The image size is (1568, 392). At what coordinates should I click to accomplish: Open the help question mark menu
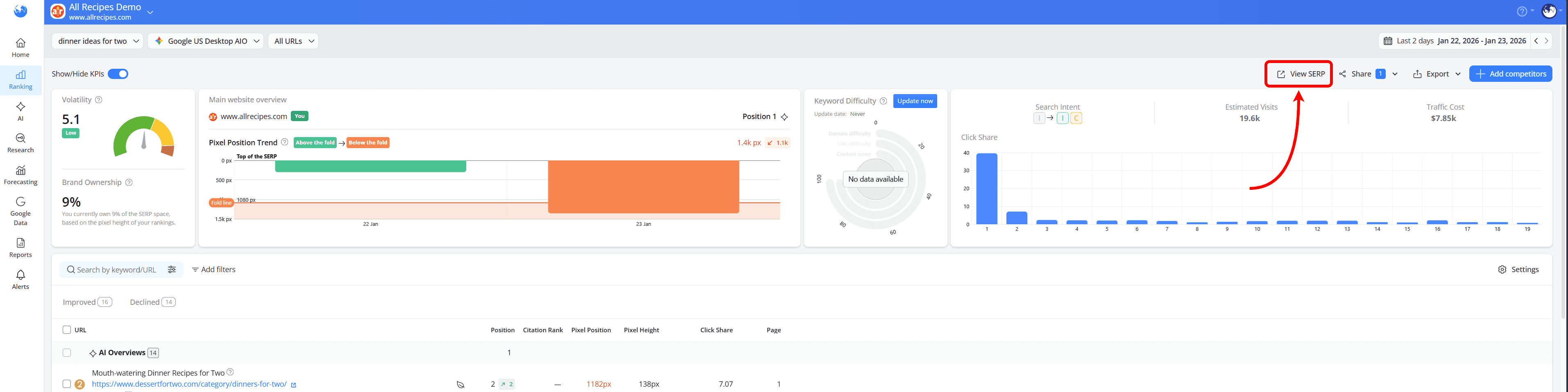pos(1522,11)
